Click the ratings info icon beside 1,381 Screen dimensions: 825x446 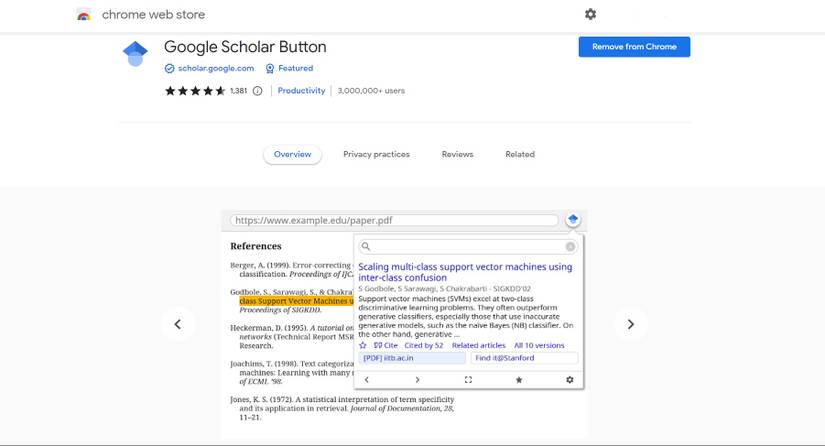click(x=258, y=91)
